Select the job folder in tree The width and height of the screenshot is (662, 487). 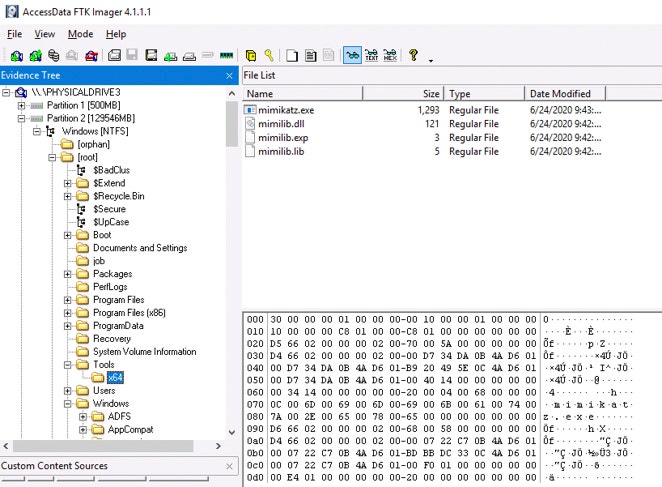[x=99, y=261]
